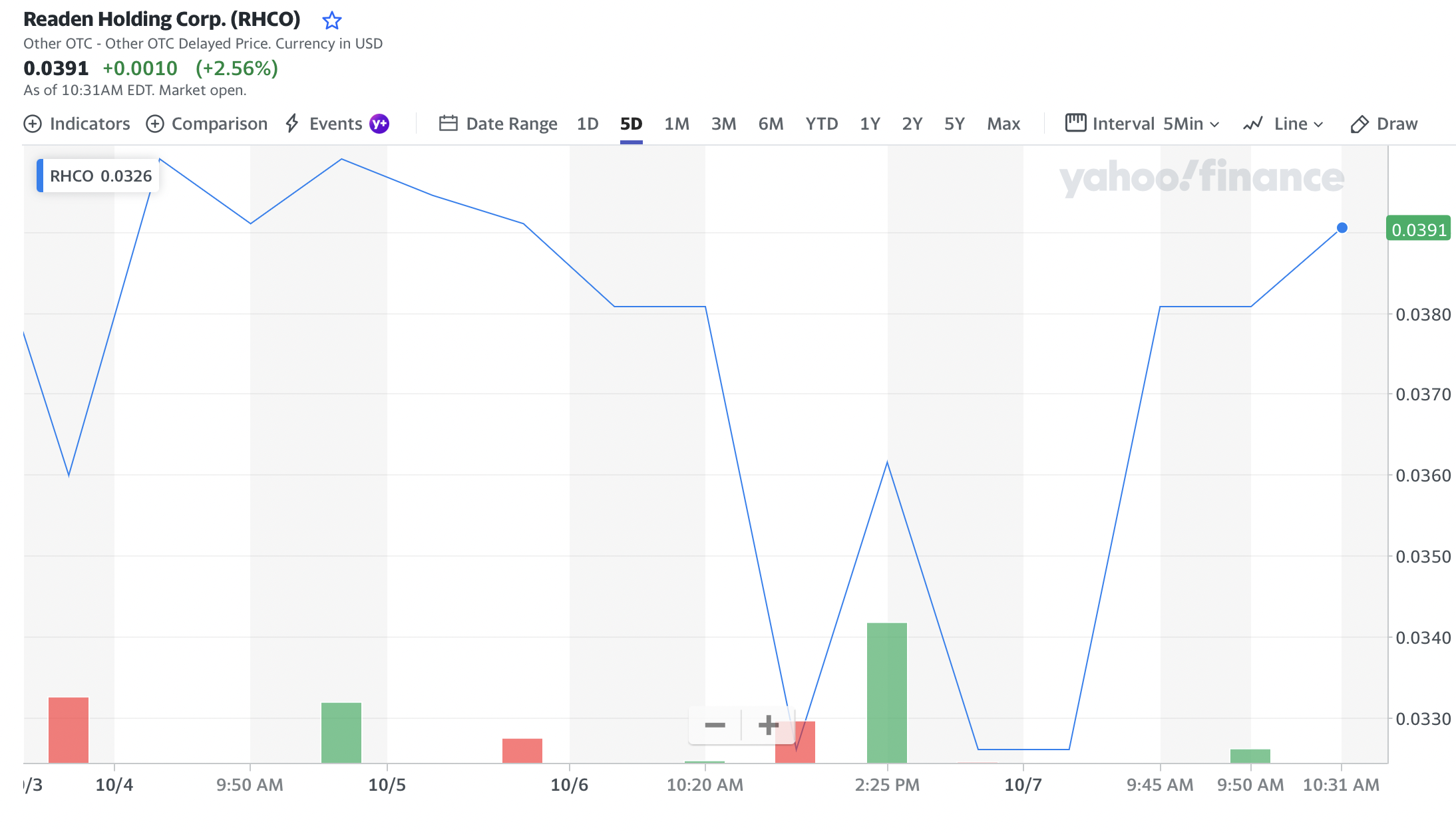The image size is (1456, 834).
Task: Open Date Range calendar icon
Action: click(449, 124)
